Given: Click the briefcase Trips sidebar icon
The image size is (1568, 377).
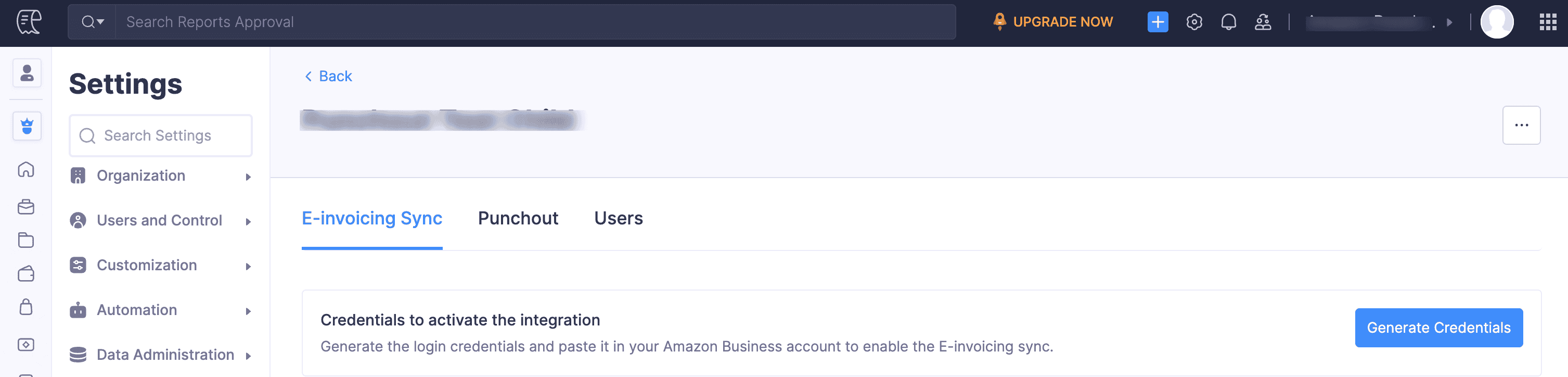Looking at the screenshot, I should [26, 207].
